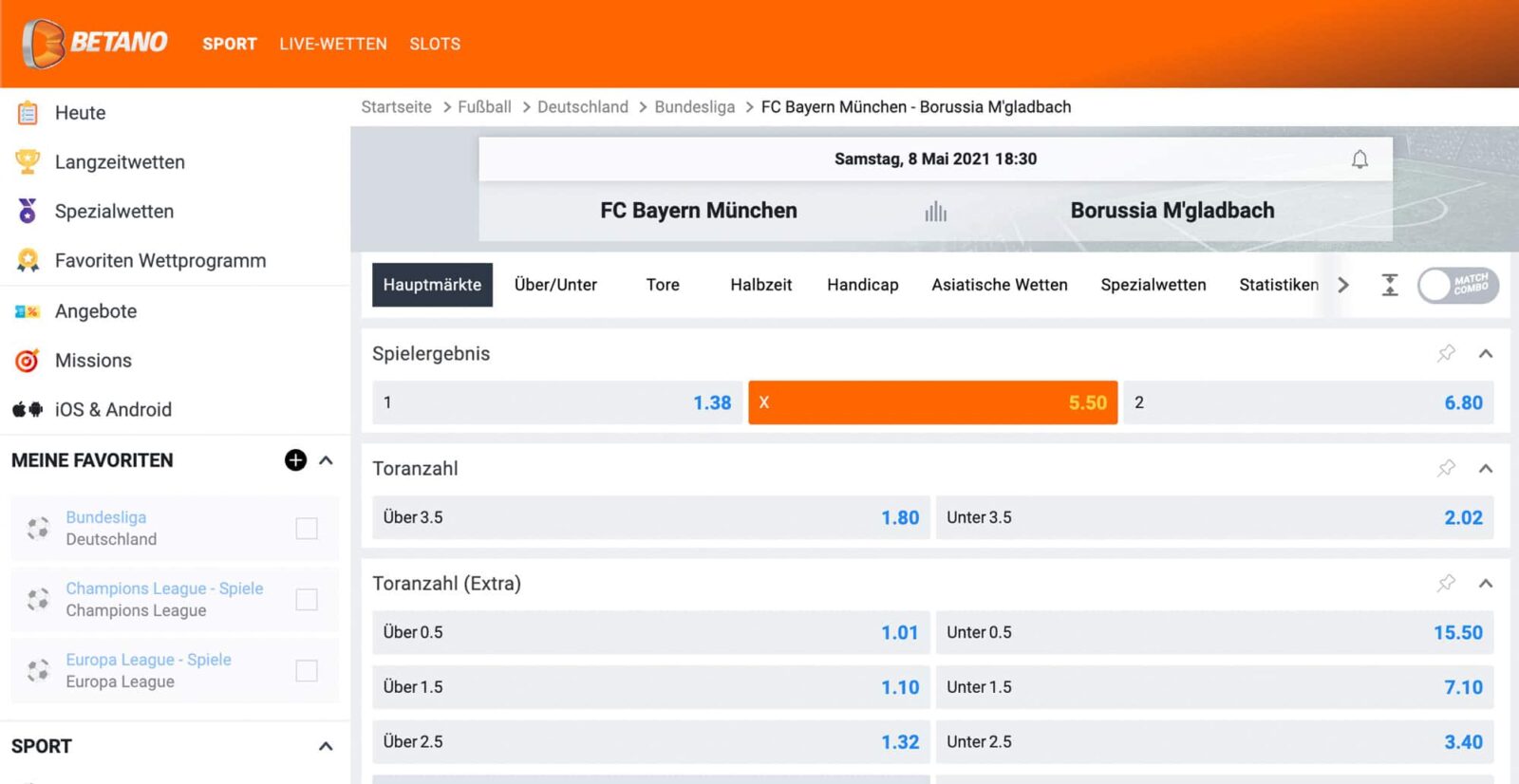
Task: Switch to the Spezialwetten tab
Action: point(1153,285)
